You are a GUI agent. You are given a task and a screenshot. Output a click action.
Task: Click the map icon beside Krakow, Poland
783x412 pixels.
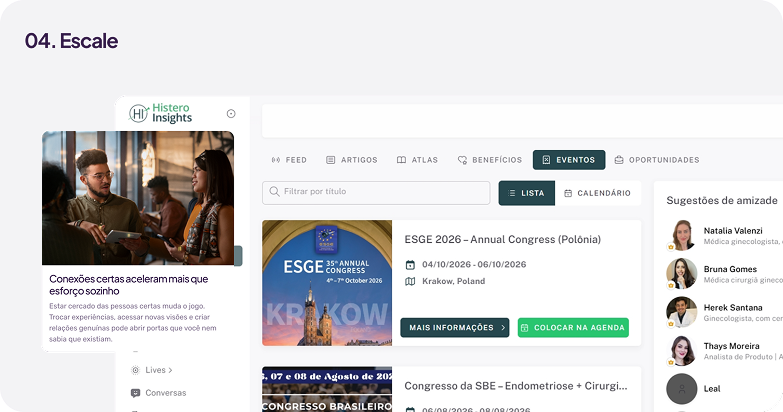[410, 281]
